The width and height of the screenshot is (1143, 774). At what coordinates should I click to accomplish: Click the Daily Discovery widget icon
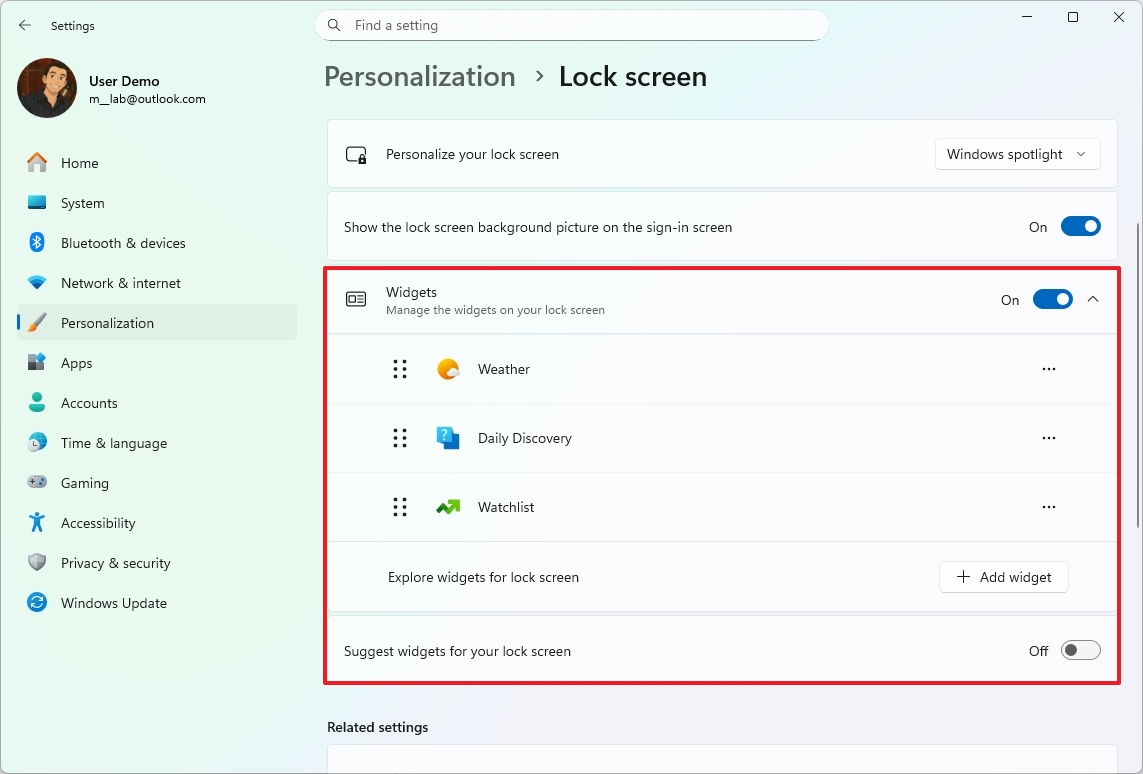[x=447, y=438]
